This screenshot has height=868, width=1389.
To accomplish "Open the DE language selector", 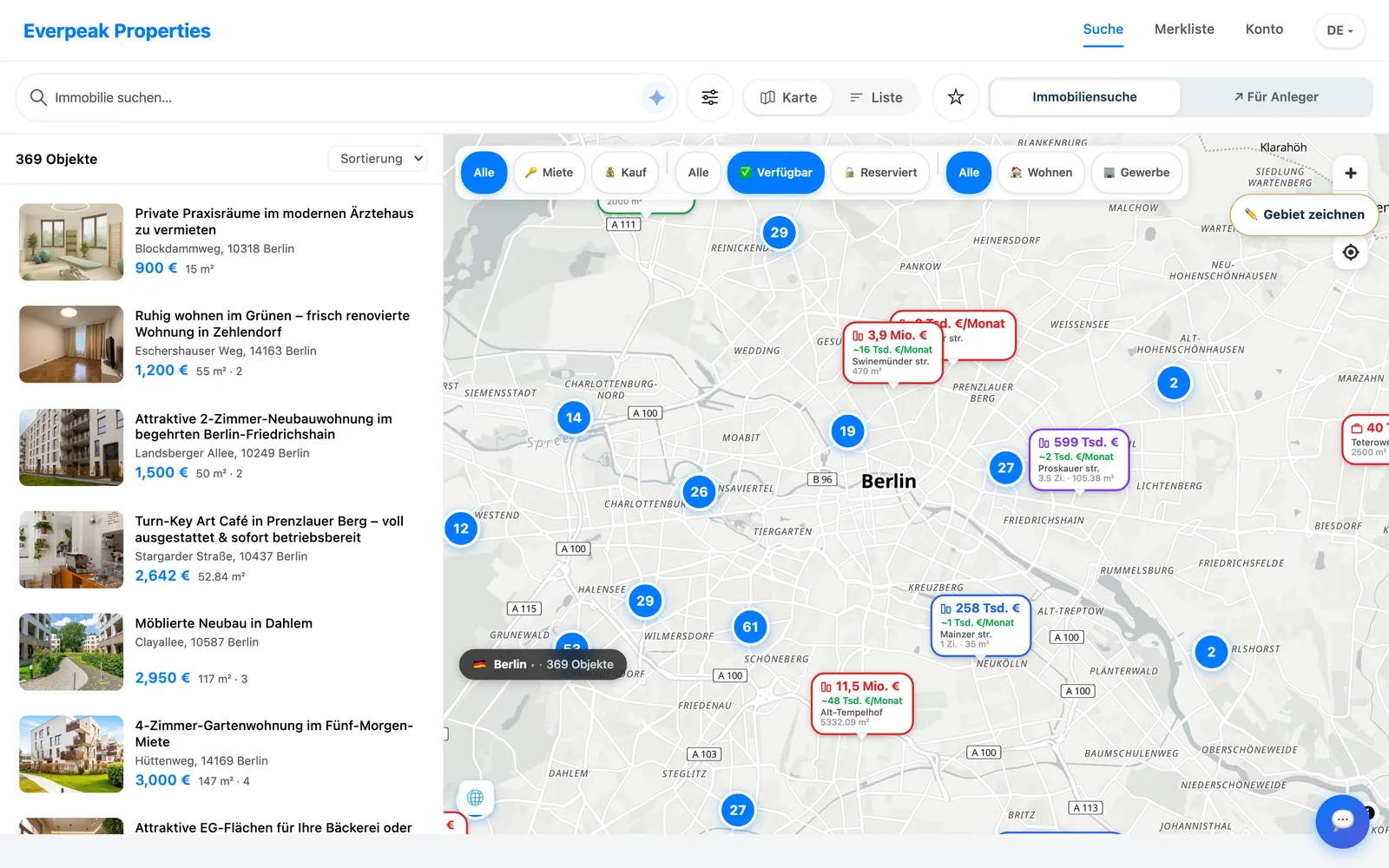I will point(1340,30).
